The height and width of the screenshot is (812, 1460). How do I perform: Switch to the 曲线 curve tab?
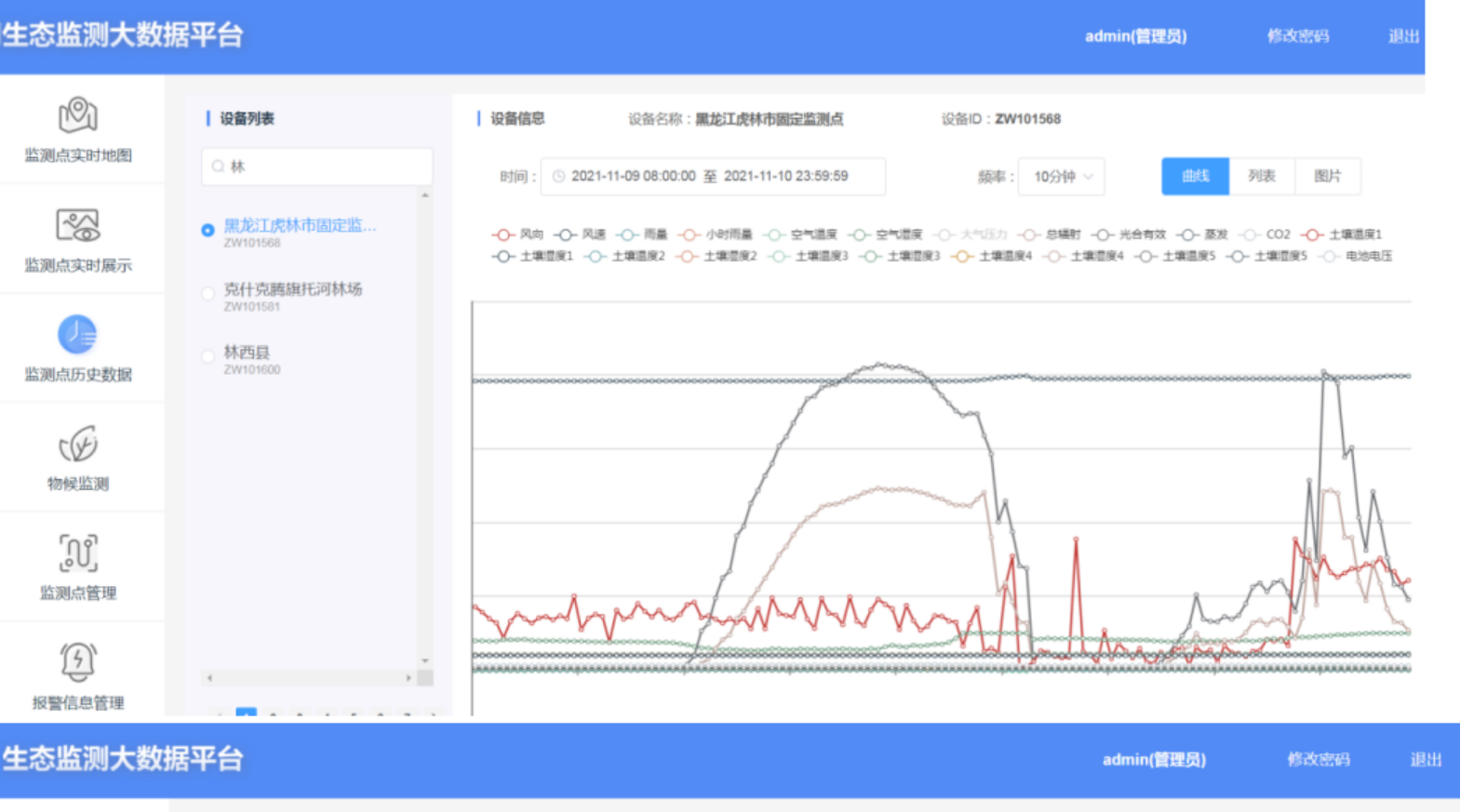tap(1196, 177)
